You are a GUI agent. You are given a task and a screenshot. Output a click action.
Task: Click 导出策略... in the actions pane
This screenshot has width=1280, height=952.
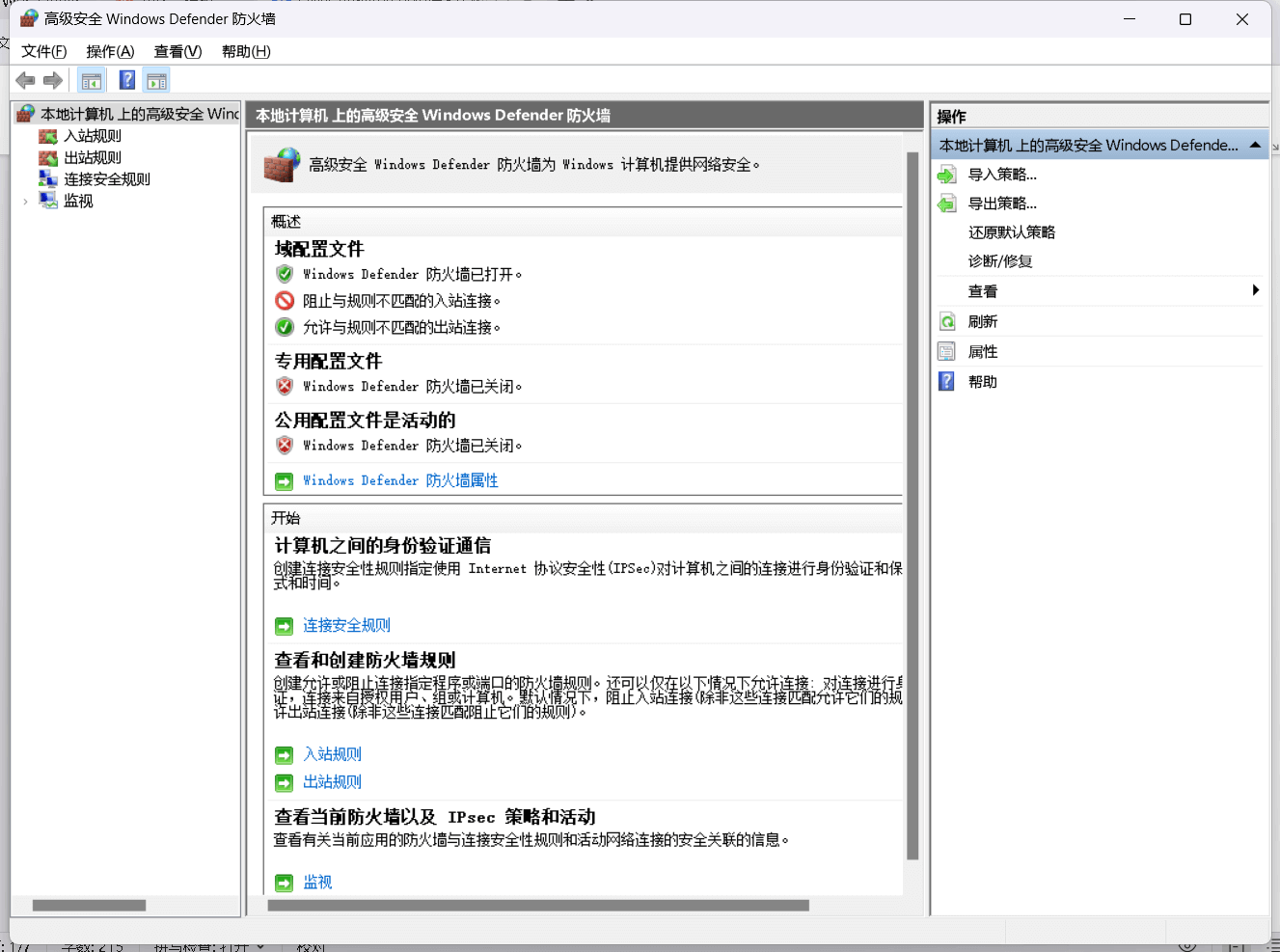(1002, 204)
